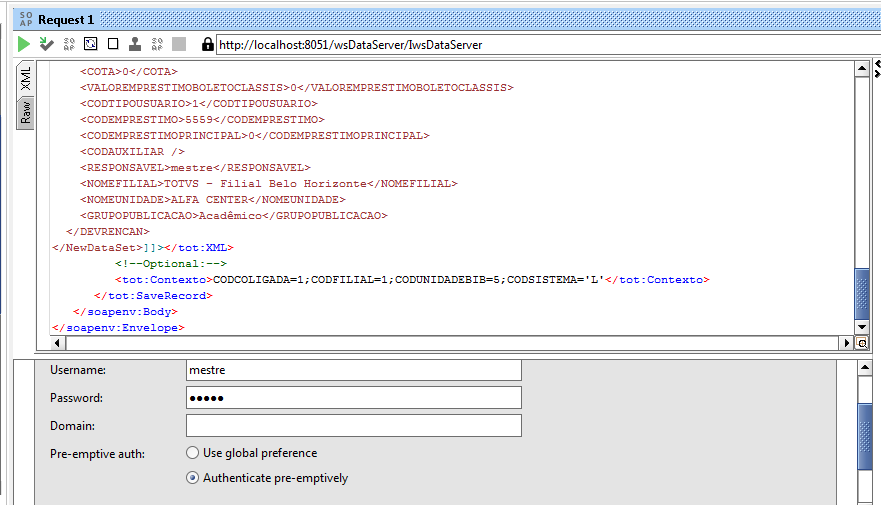Click the closing soapenv:Body tag
This screenshot has height=505, width=881.
point(125,312)
